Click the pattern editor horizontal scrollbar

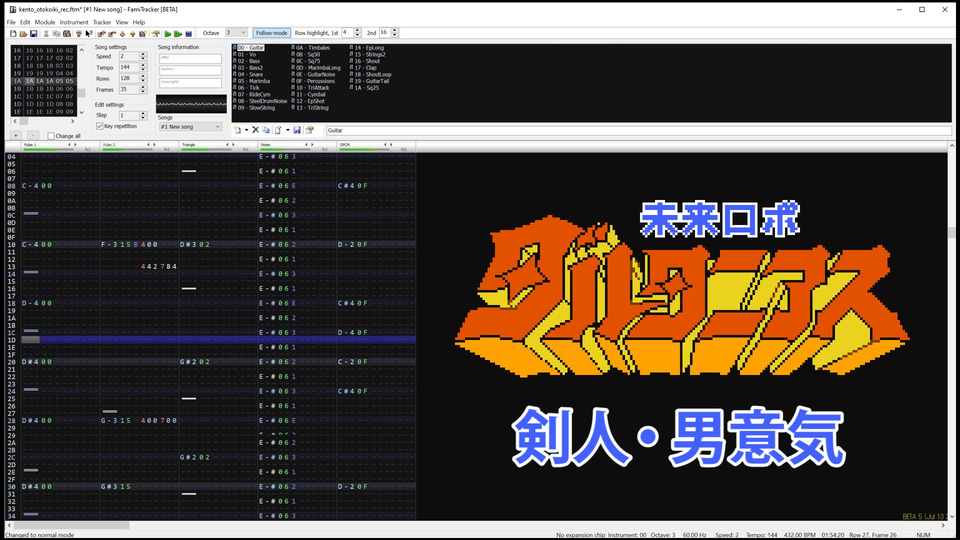479,525
